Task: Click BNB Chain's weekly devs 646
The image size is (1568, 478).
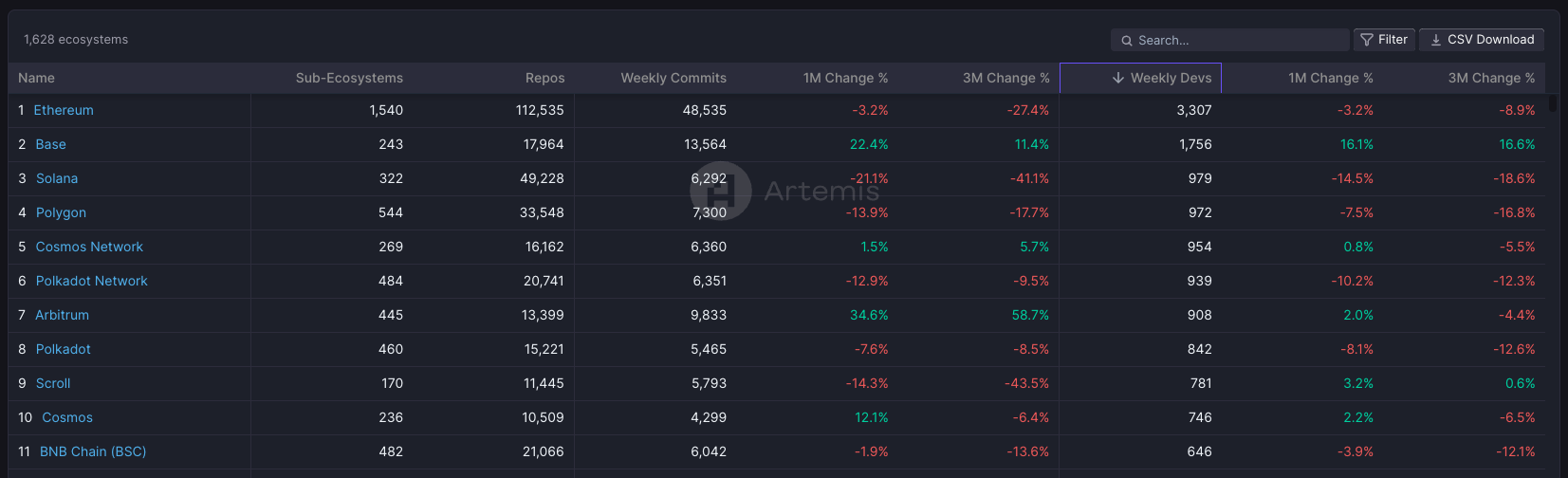Action: tap(1200, 451)
